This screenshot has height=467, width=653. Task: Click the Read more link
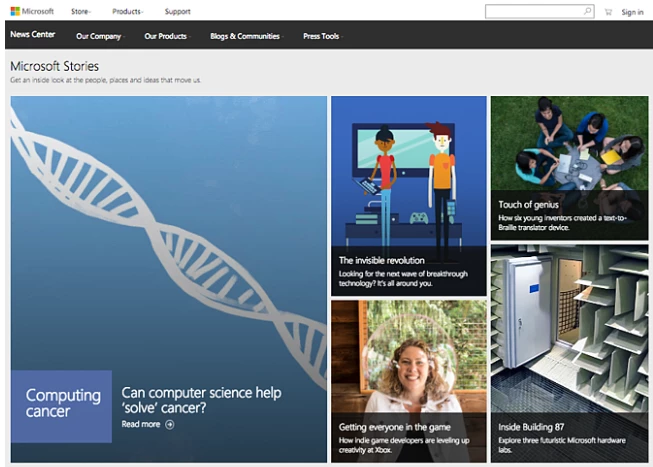[141, 424]
